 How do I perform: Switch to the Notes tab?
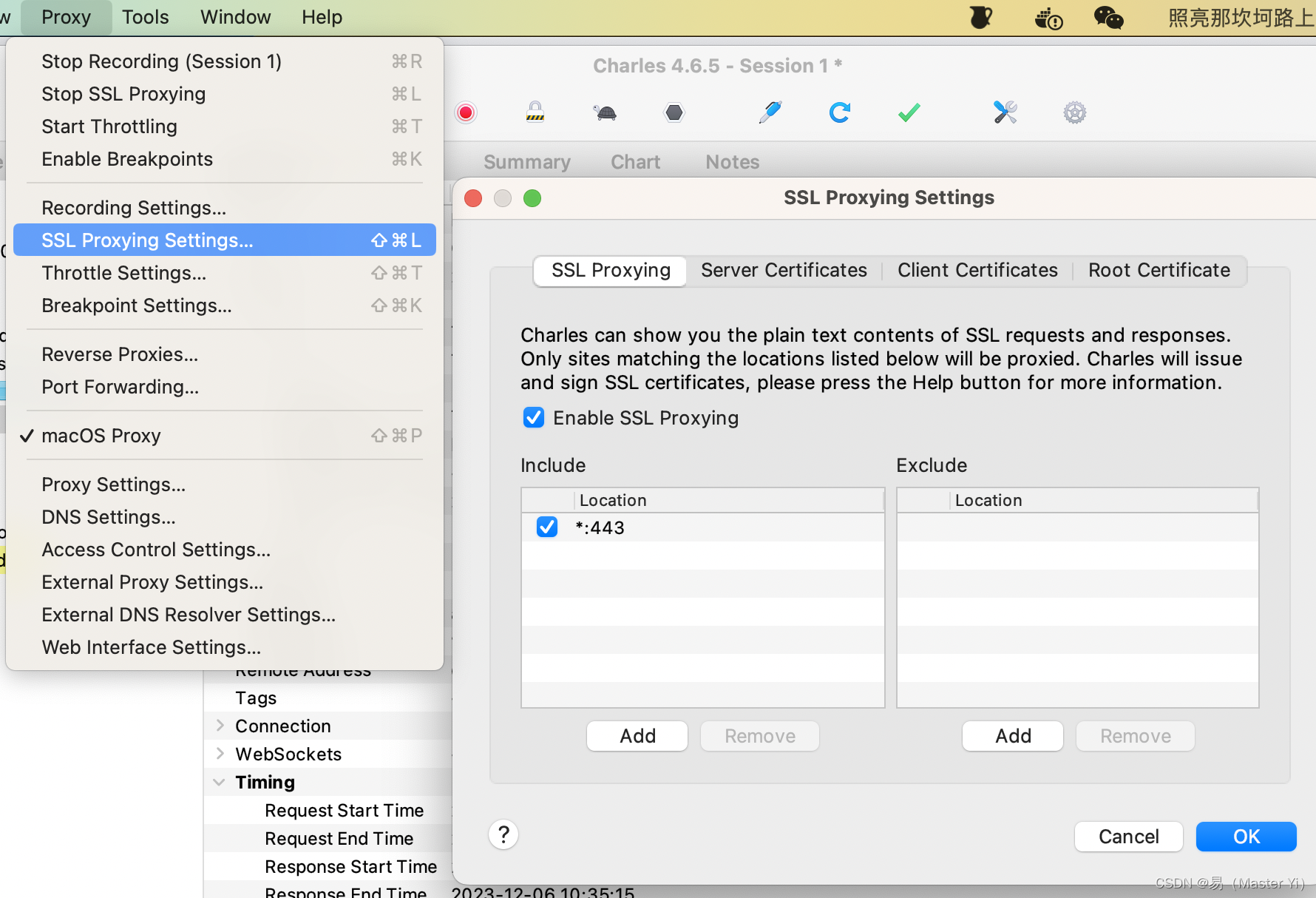click(x=732, y=162)
